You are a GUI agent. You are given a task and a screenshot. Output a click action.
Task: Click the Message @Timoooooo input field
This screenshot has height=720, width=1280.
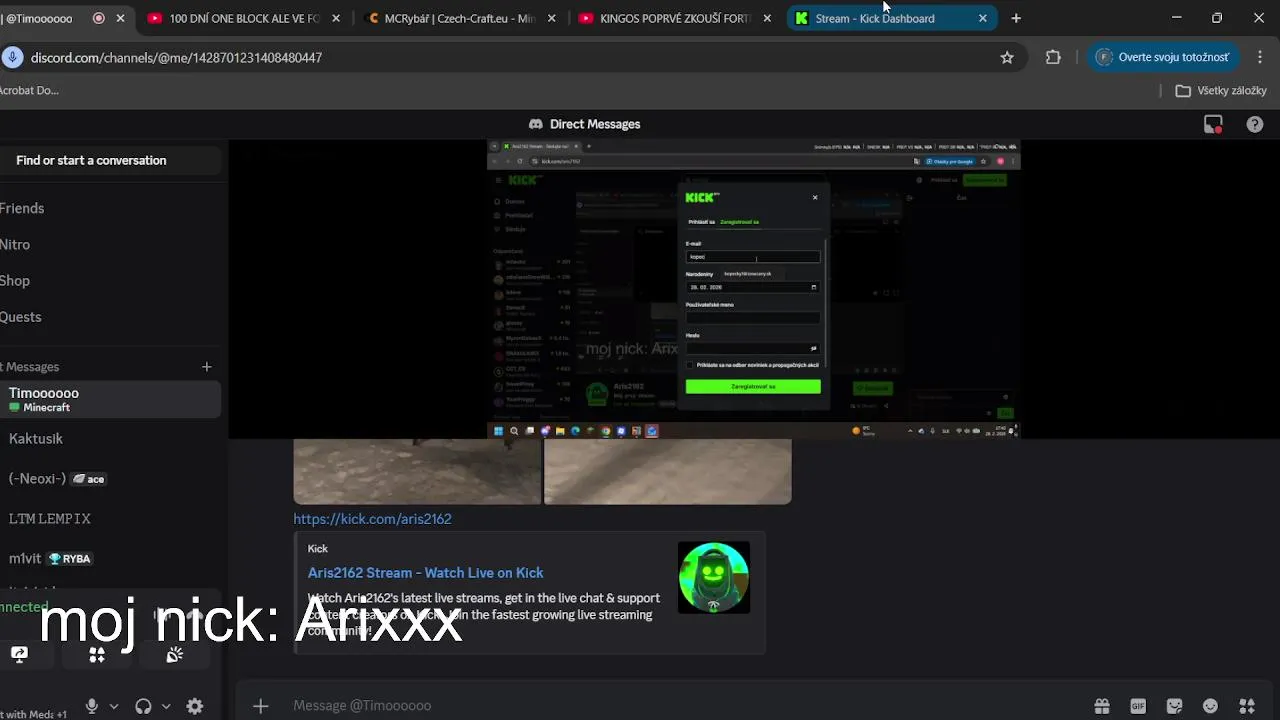point(680,706)
